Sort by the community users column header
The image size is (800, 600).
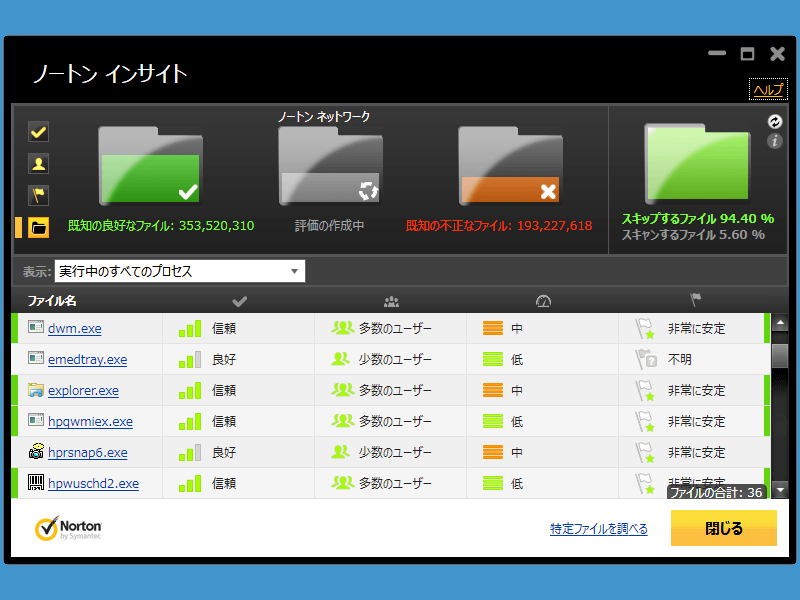pyautogui.click(x=391, y=302)
